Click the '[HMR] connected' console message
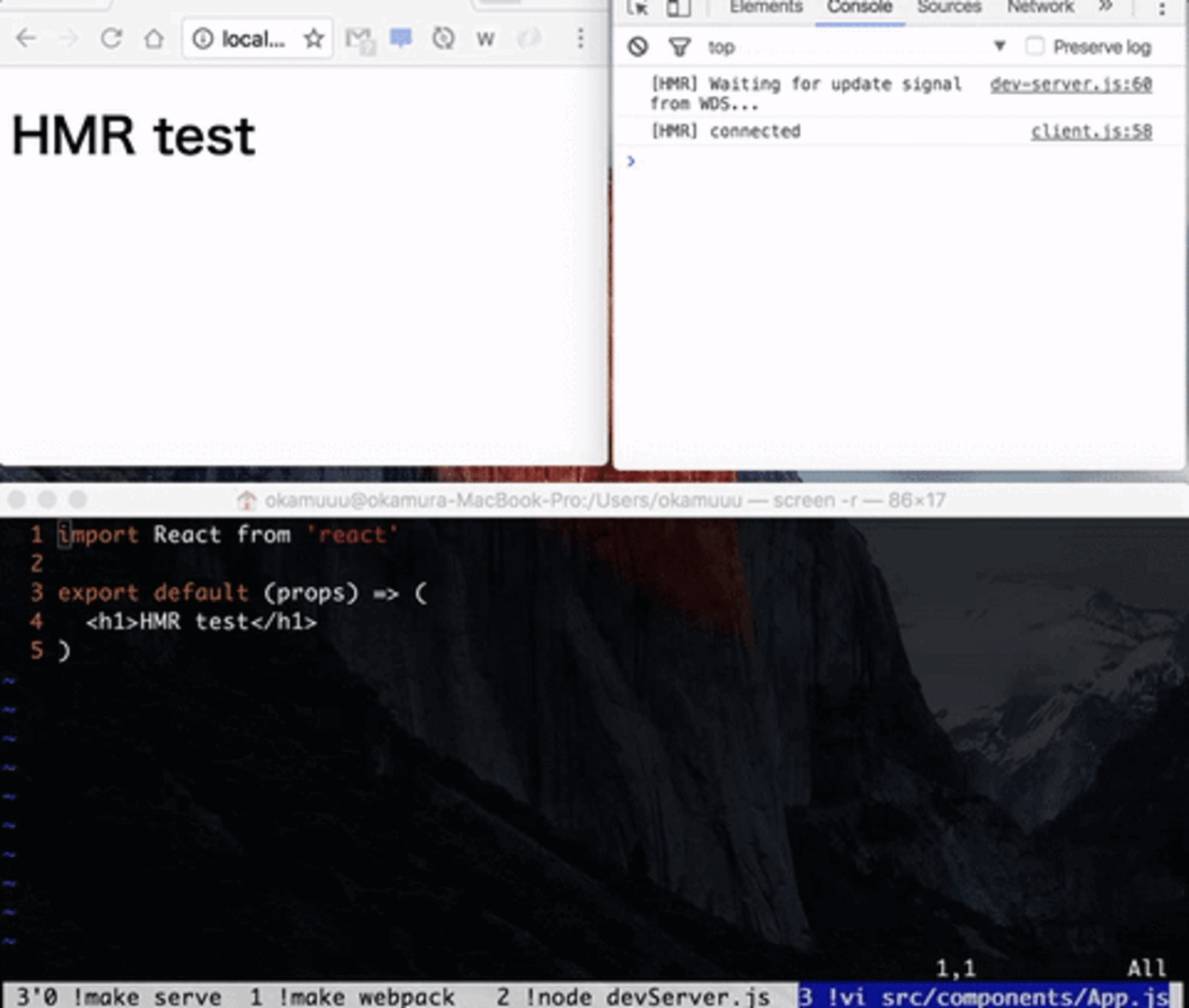 pos(725,132)
